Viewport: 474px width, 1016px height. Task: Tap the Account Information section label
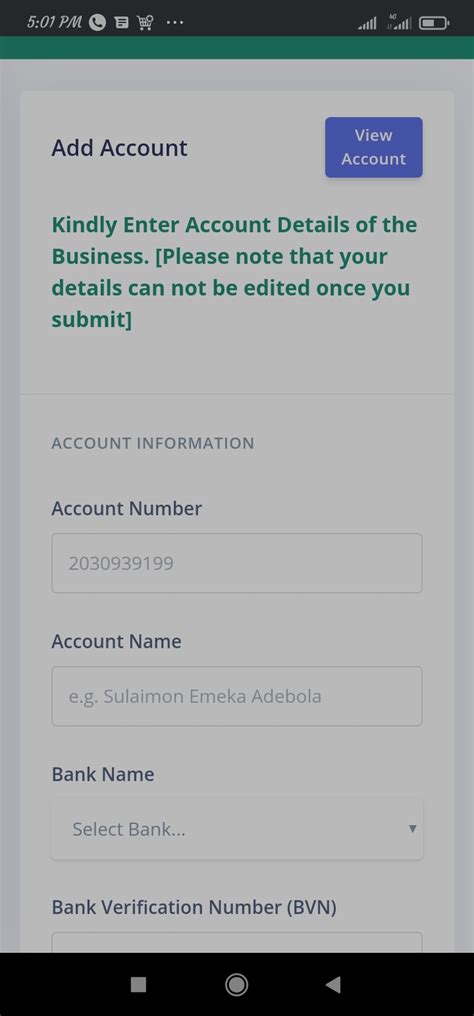point(153,443)
